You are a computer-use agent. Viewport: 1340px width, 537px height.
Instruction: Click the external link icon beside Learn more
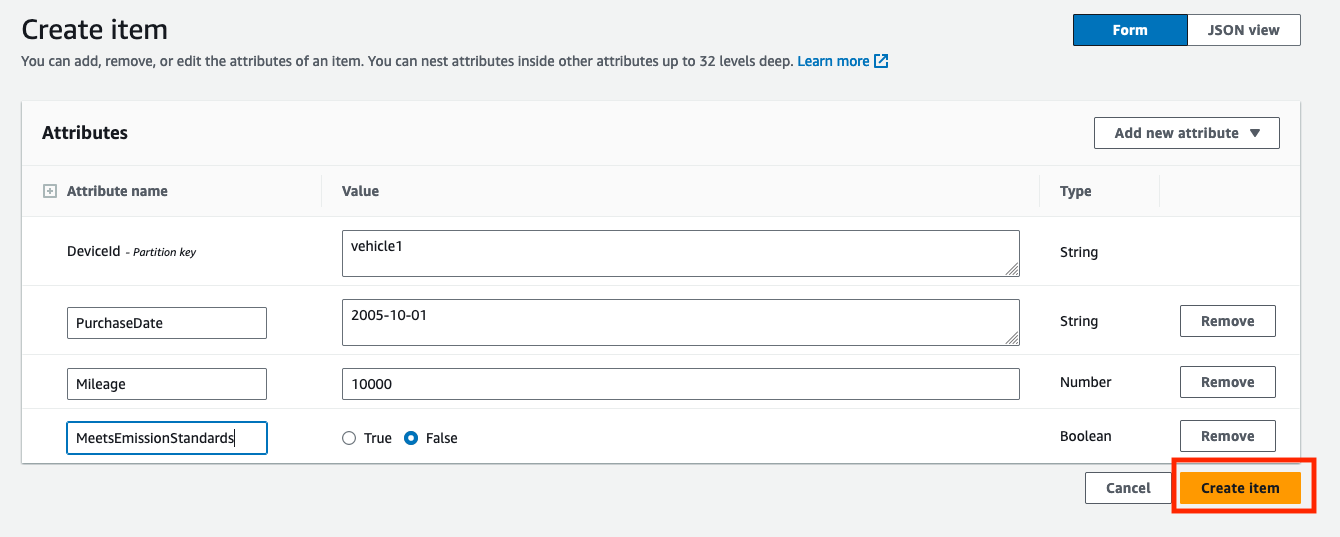(881, 61)
